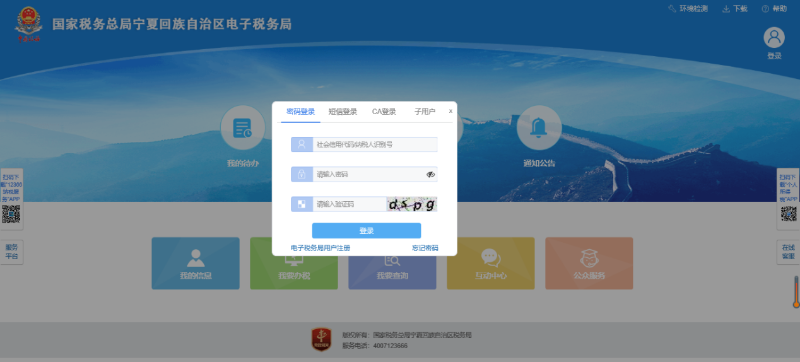Screen dimensions: 800x362
Task: Click the 登录 user avatar icon
Action: [774, 38]
